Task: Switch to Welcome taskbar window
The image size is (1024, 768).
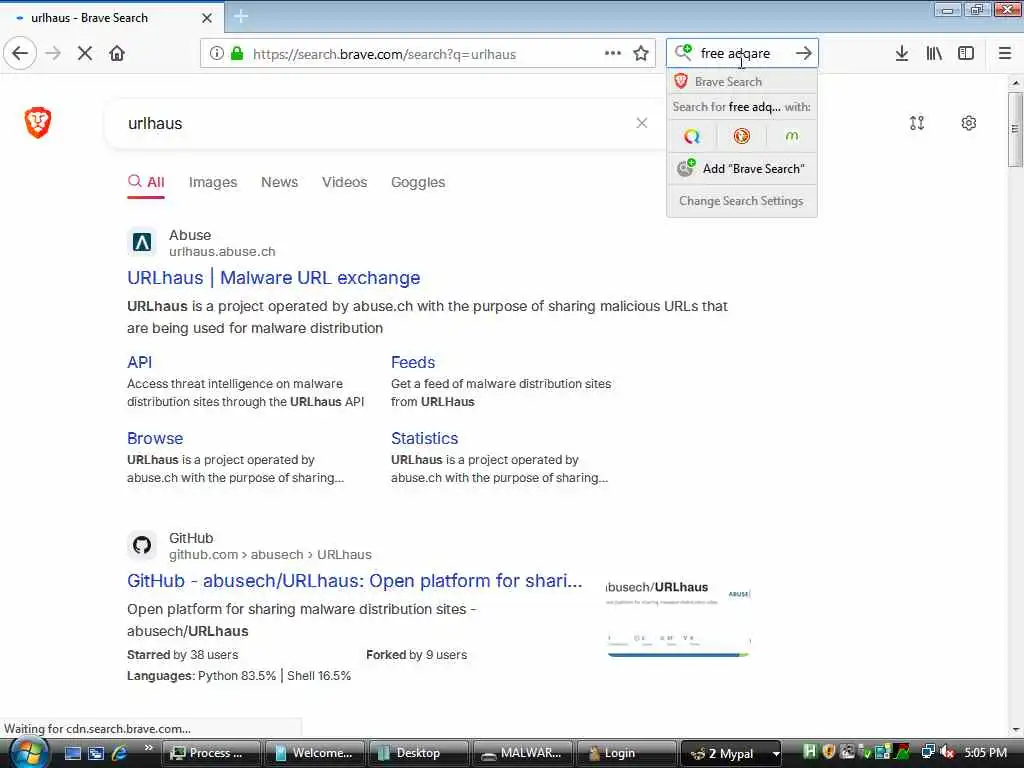Action: point(314,753)
